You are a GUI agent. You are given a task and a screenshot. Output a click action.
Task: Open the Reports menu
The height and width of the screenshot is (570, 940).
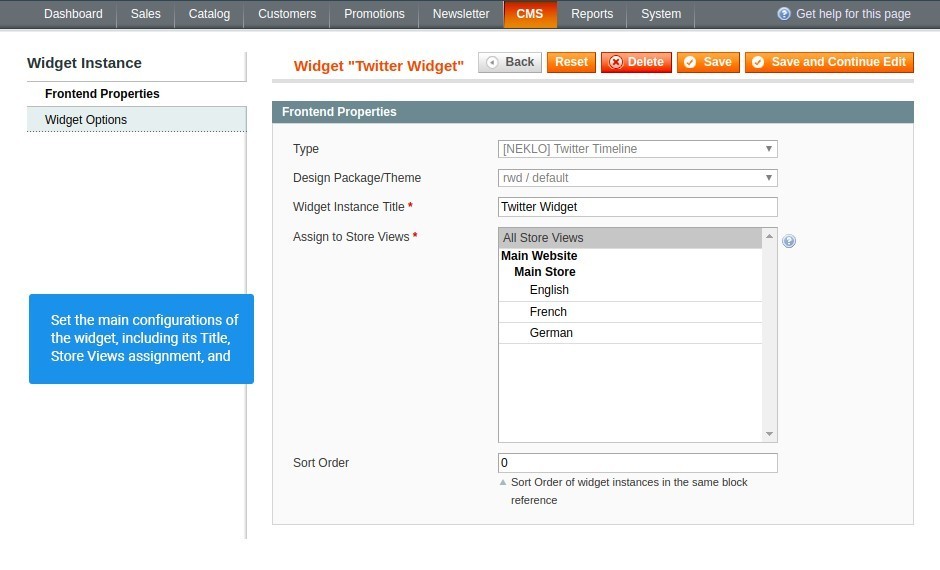(592, 14)
